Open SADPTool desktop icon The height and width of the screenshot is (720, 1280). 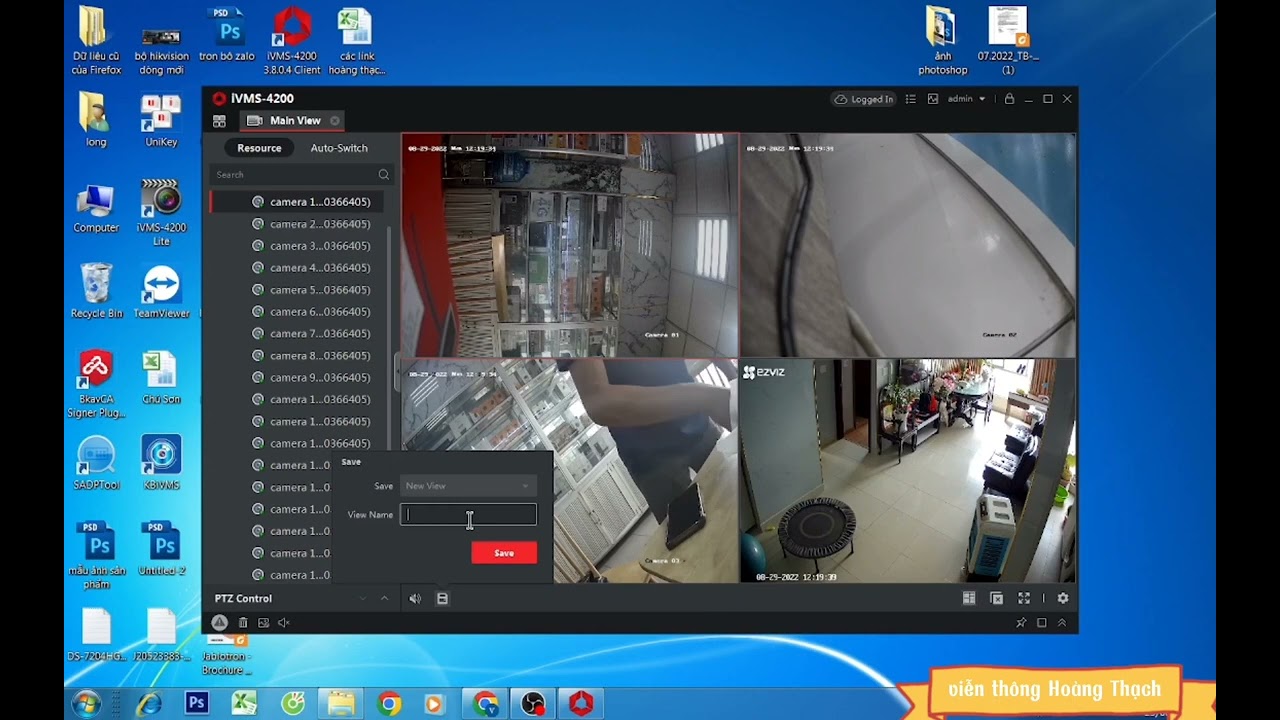pyautogui.click(x=96, y=463)
